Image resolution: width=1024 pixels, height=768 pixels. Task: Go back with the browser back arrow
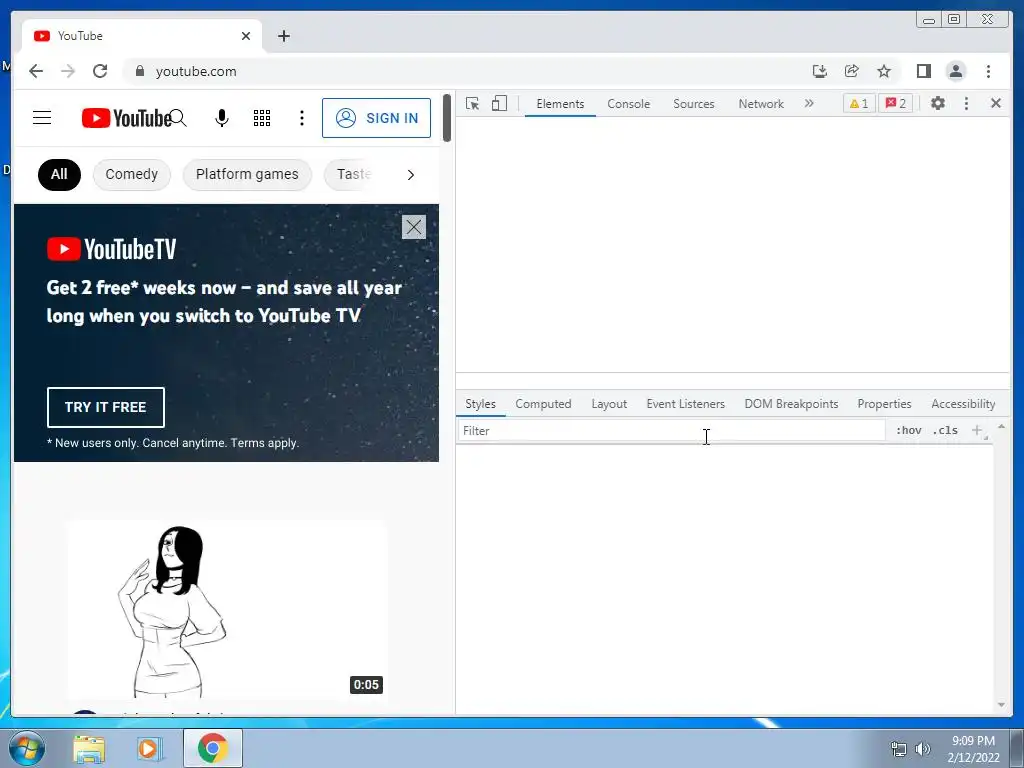pyautogui.click(x=36, y=71)
